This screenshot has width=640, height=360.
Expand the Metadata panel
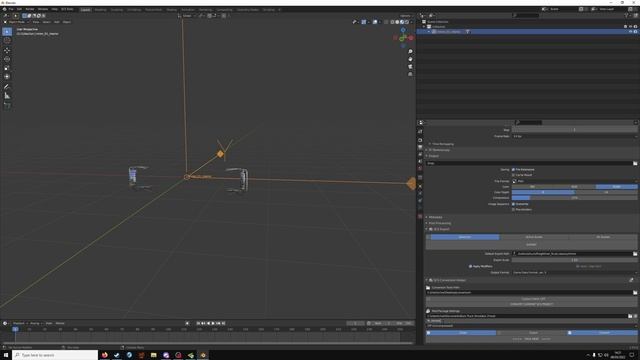click(x=434, y=217)
